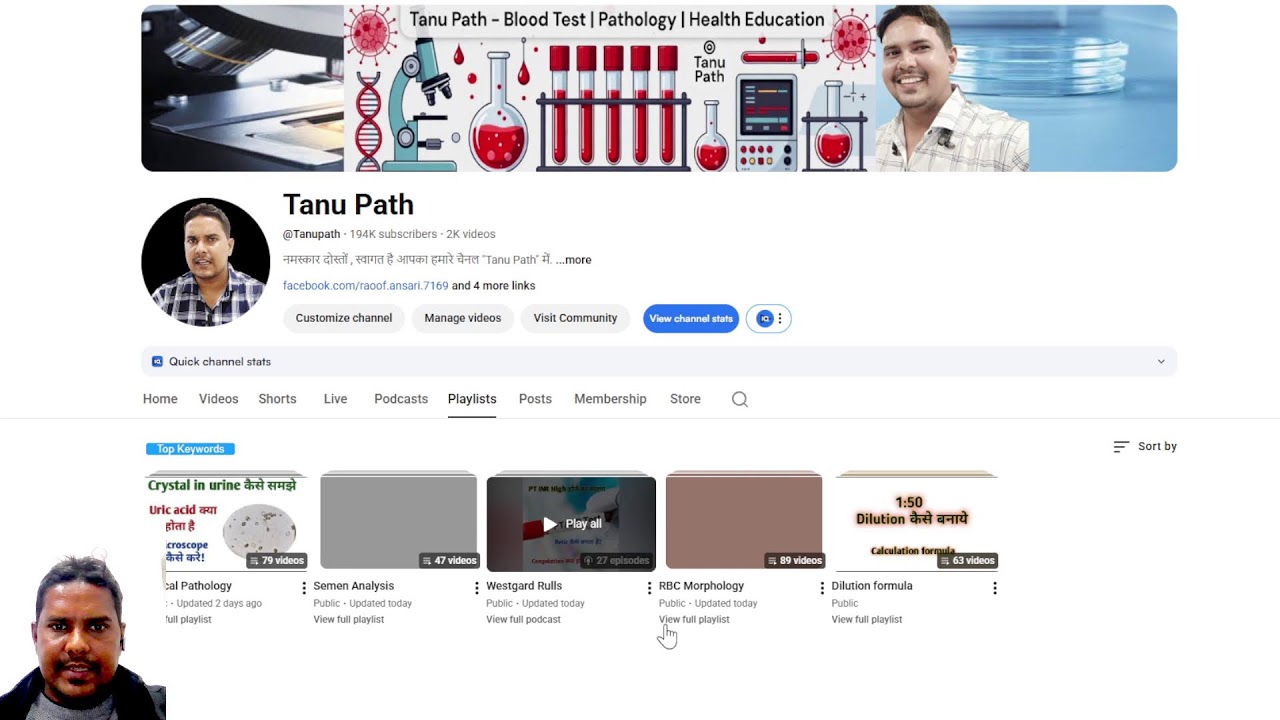
Task: Click the Customize channel button
Action: [344, 318]
